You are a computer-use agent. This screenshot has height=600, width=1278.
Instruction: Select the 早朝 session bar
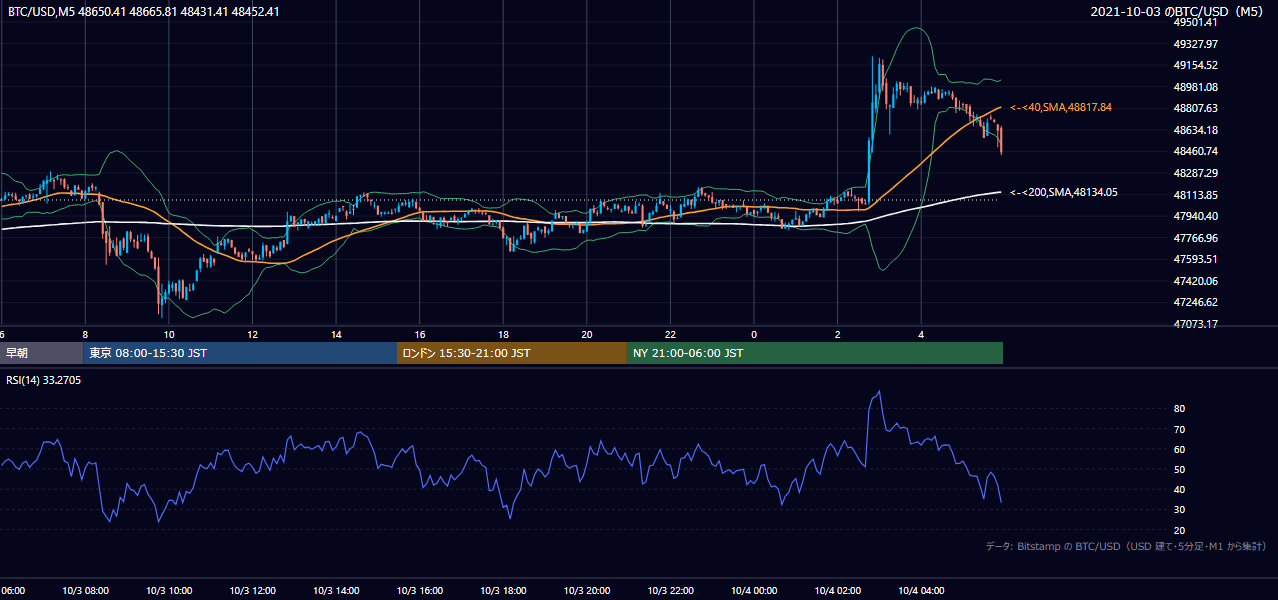pos(41,353)
